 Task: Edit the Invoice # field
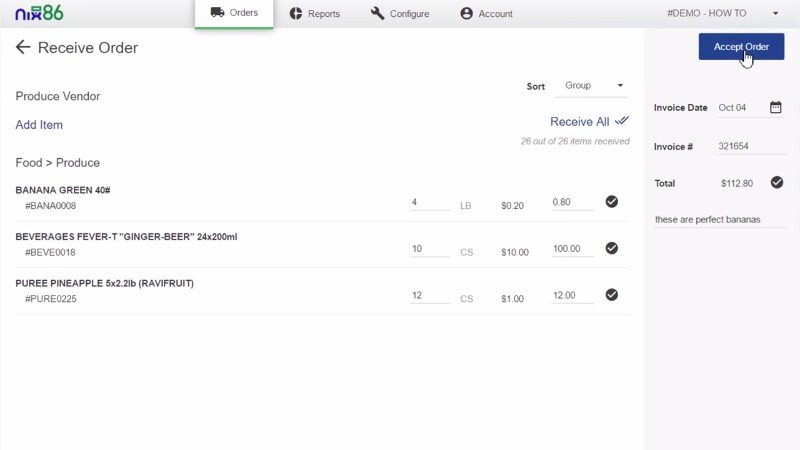(750, 146)
